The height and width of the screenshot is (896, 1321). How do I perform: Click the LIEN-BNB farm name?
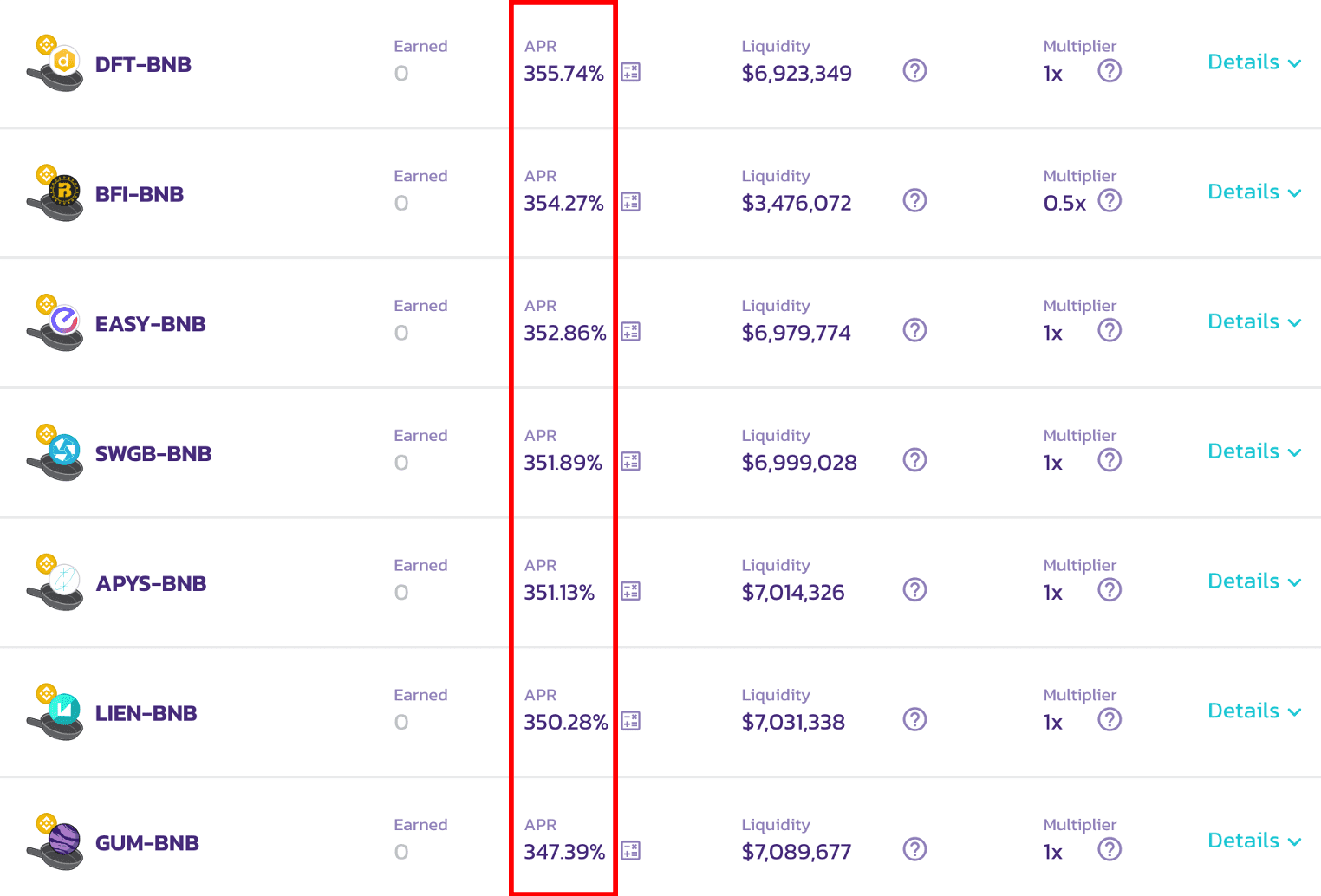point(146,713)
